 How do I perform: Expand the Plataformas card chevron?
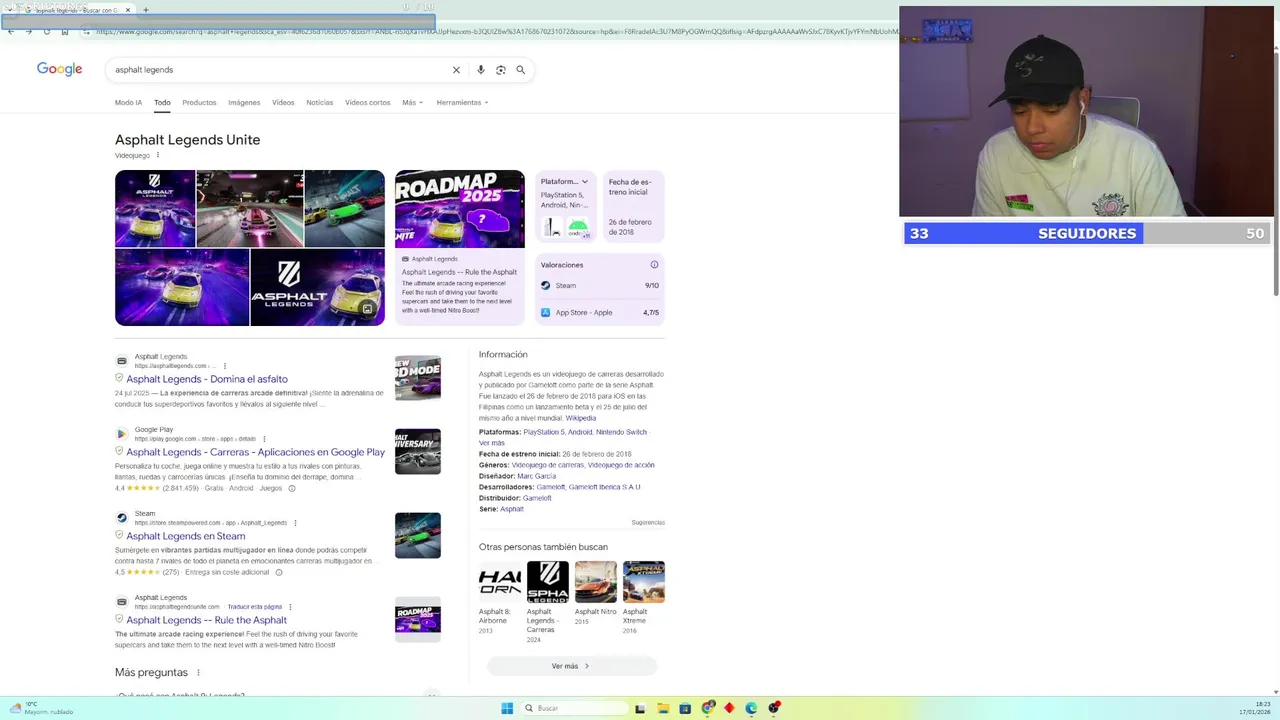tap(584, 182)
